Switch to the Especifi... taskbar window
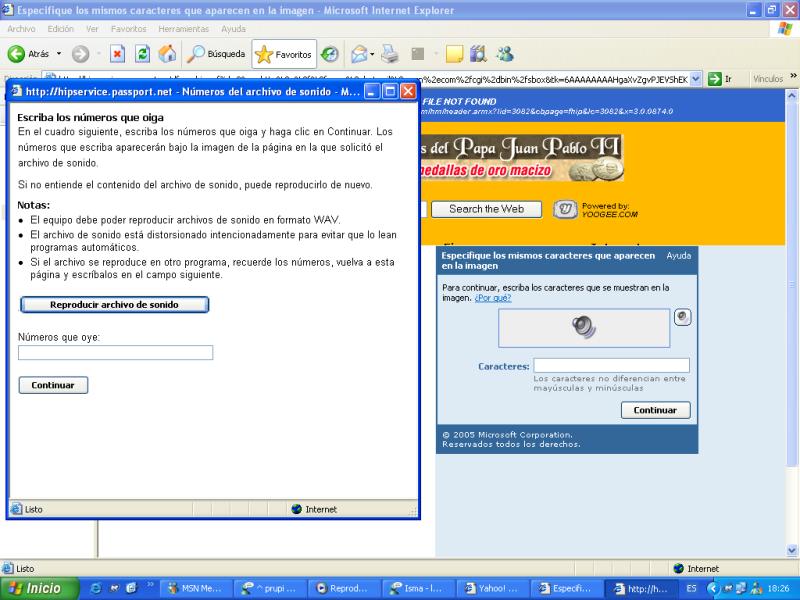The height and width of the screenshot is (600, 800). [567, 588]
